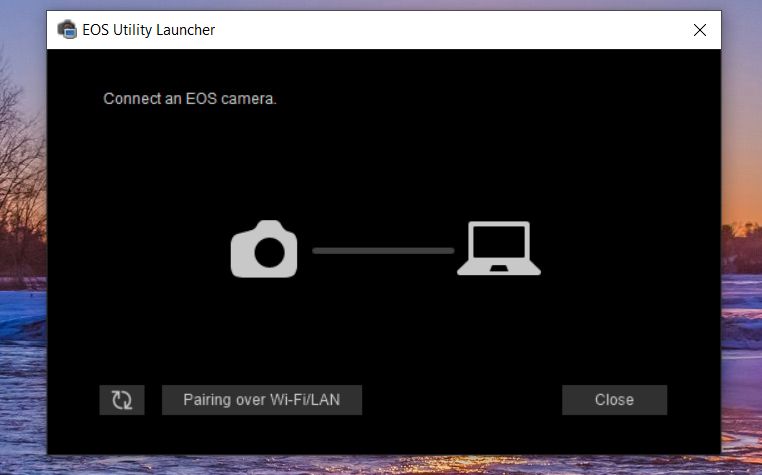The width and height of the screenshot is (762, 475).
Task: Click the Close button in launcher
Action: 614,400
